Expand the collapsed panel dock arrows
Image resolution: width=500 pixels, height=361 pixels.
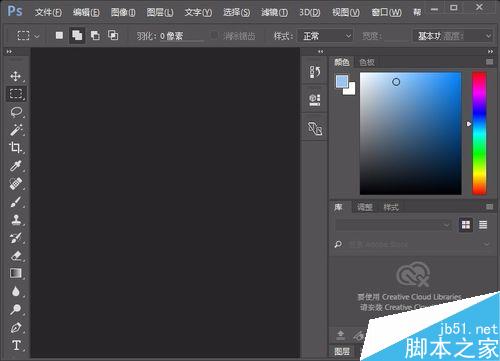pyautogui.click(x=320, y=52)
